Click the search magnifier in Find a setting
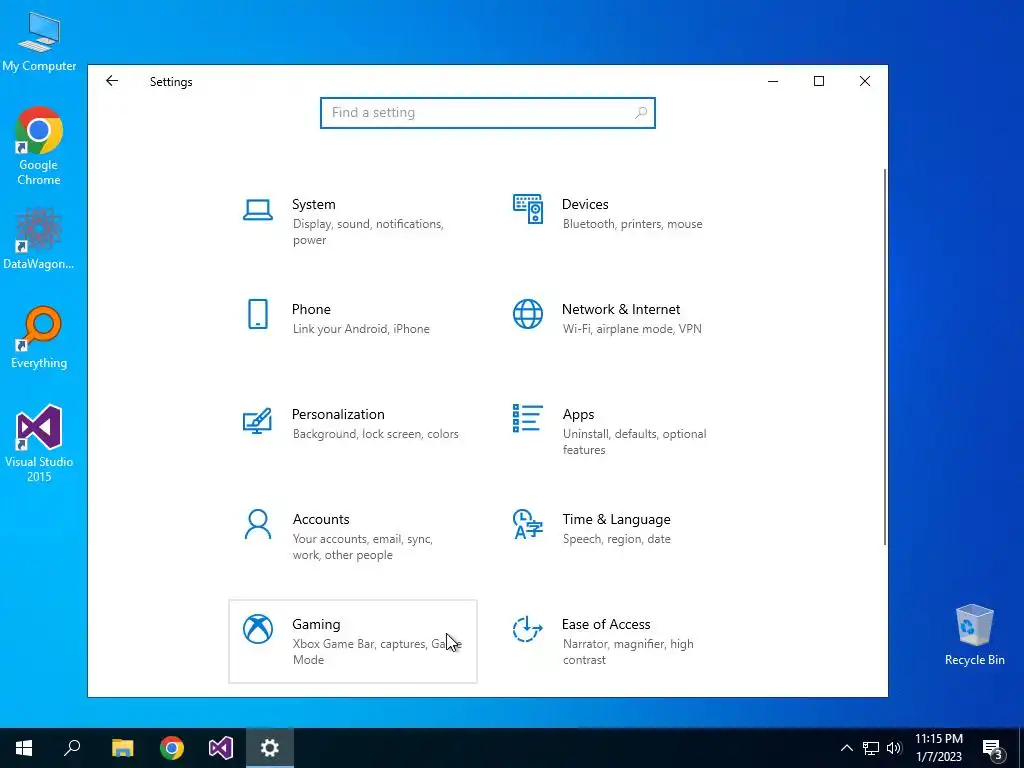The width and height of the screenshot is (1024, 768). point(641,113)
